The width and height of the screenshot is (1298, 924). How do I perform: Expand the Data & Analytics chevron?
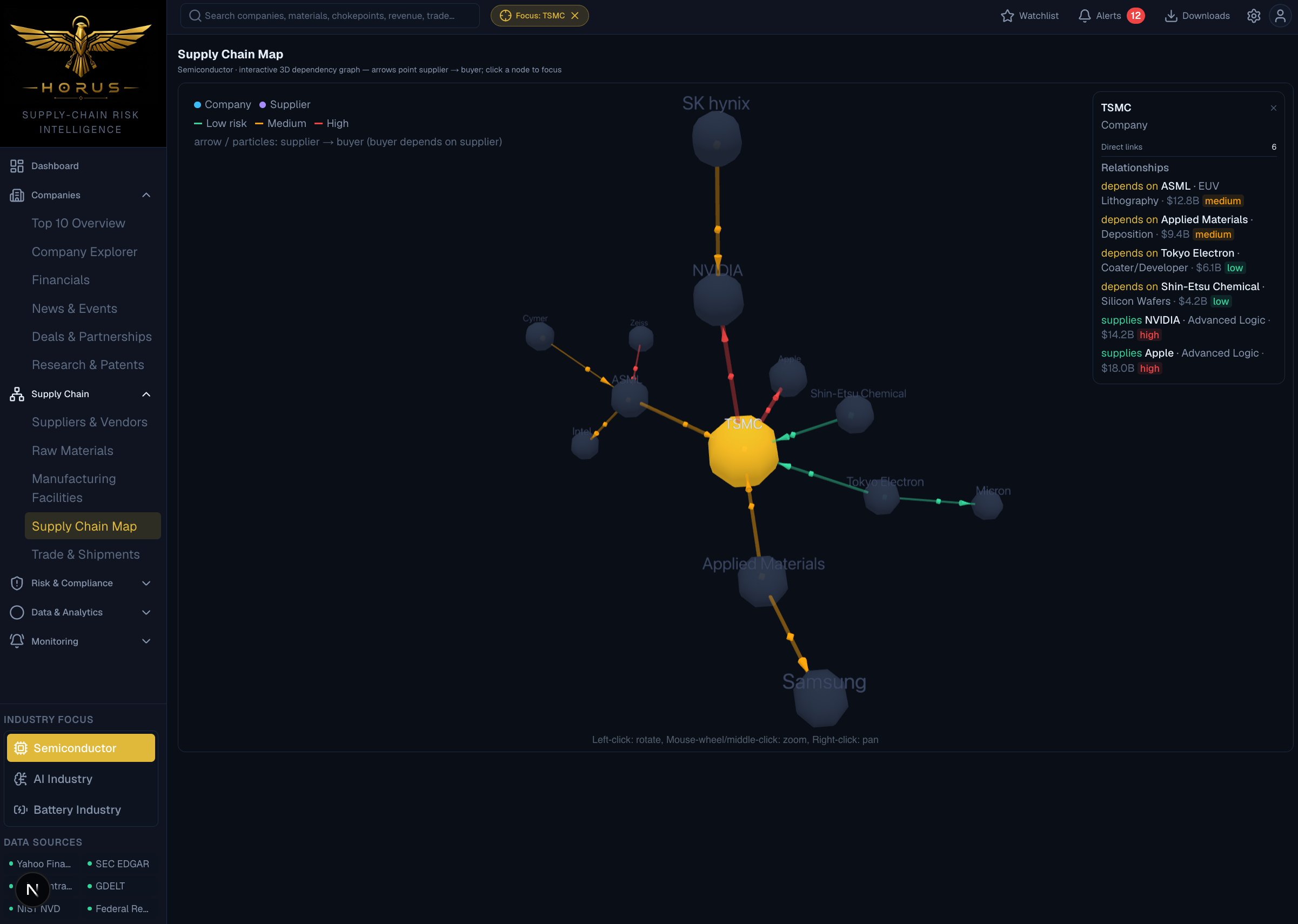tap(146, 612)
